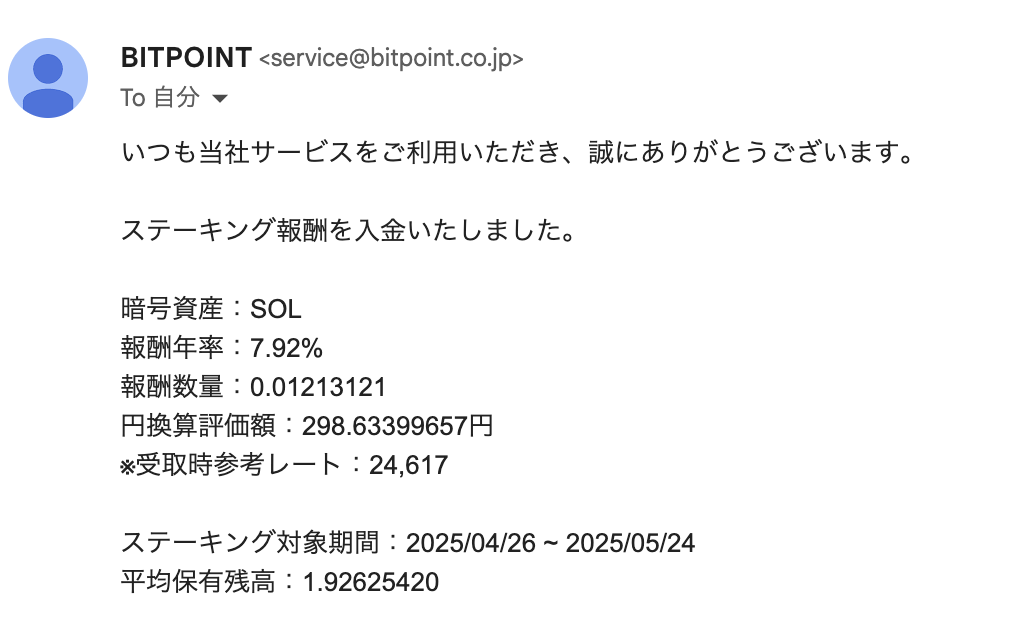The width and height of the screenshot is (1016, 618).
Task: Click the "To 自分" recipient label
Action: click(159, 98)
